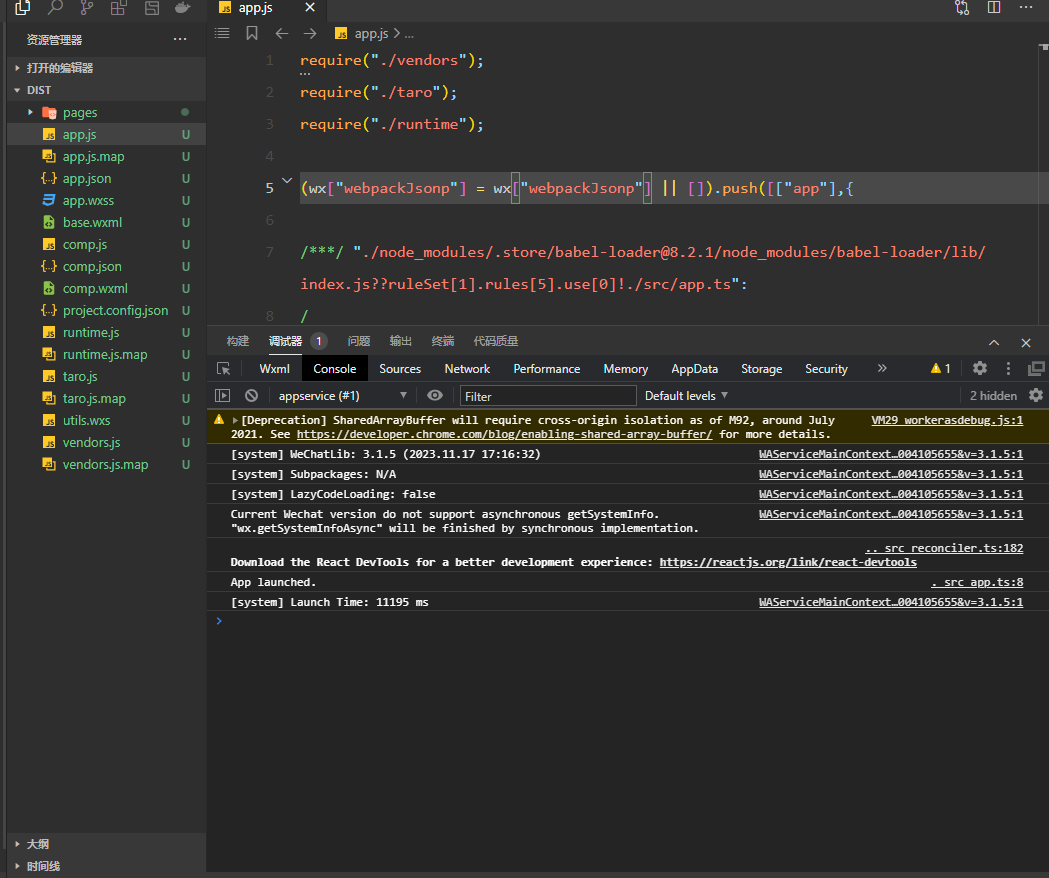Switch to the Network tab
Viewport: 1049px width, 878px height.
467,369
